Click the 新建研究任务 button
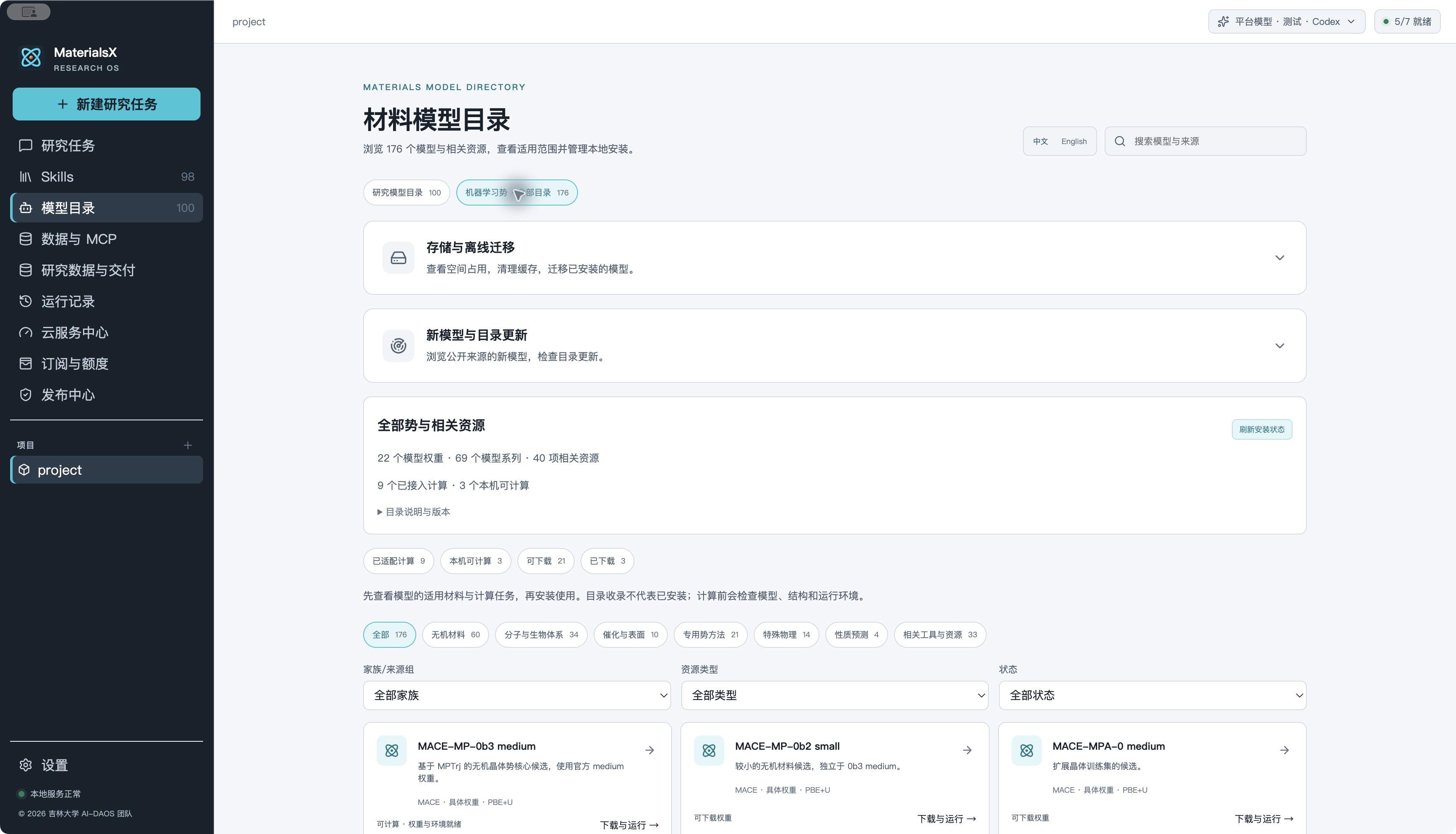The image size is (1456, 834). pyautogui.click(x=107, y=104)
